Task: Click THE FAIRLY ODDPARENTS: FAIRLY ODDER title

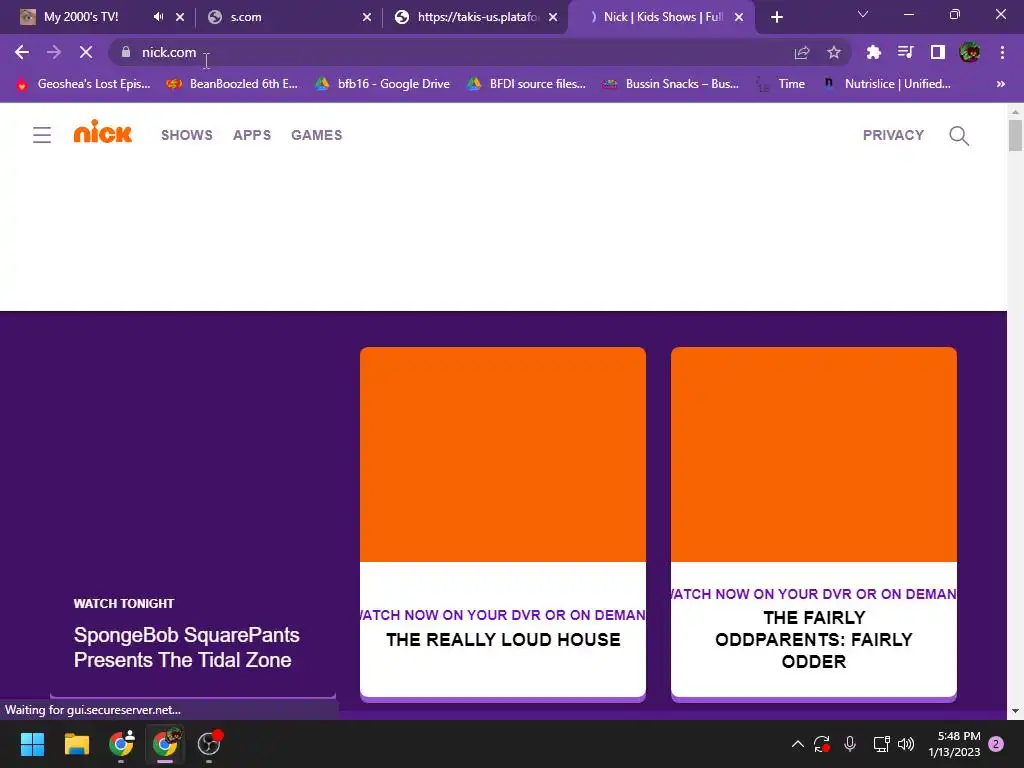Action: tap(814, 639)
